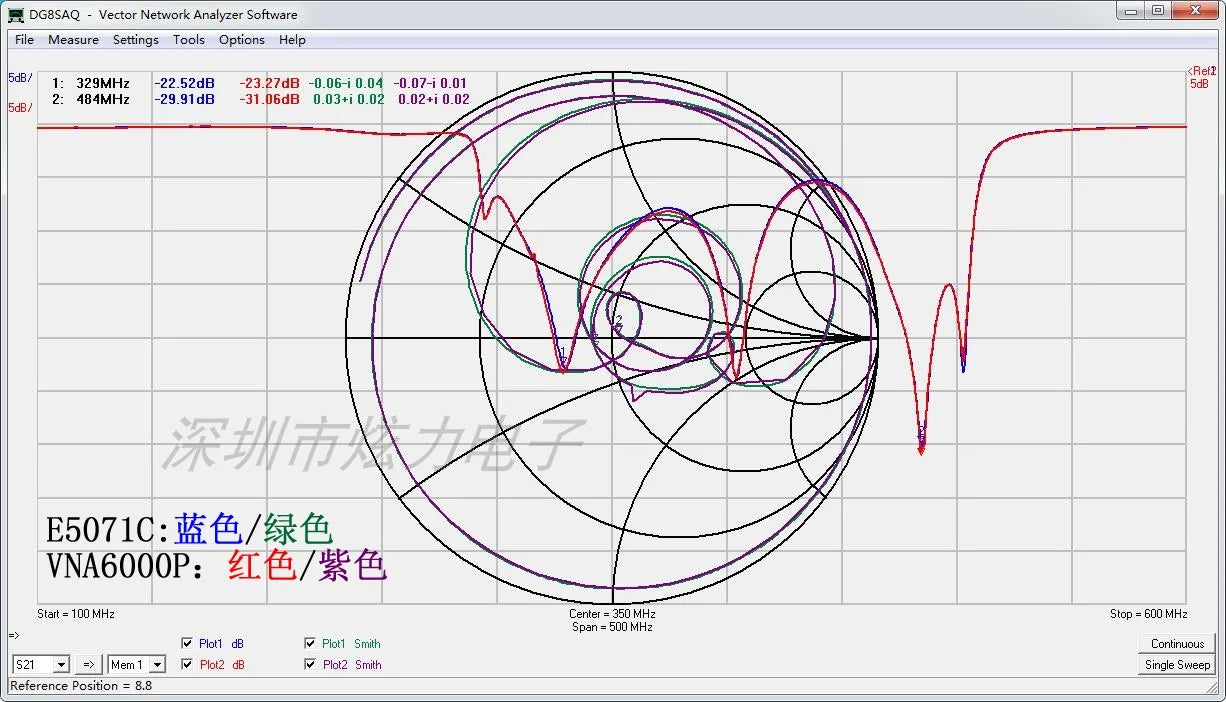Expand the S21 parameter dropdown

[60, 665]
